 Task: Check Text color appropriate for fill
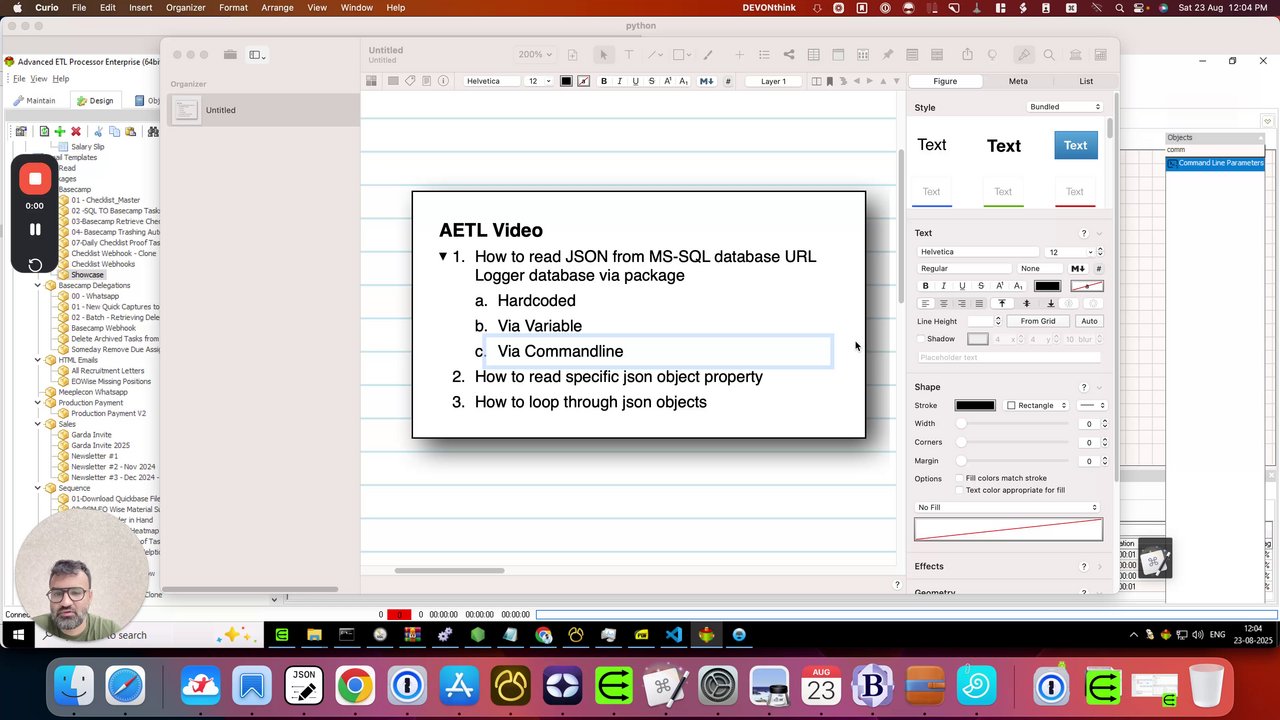click(960, 490)
